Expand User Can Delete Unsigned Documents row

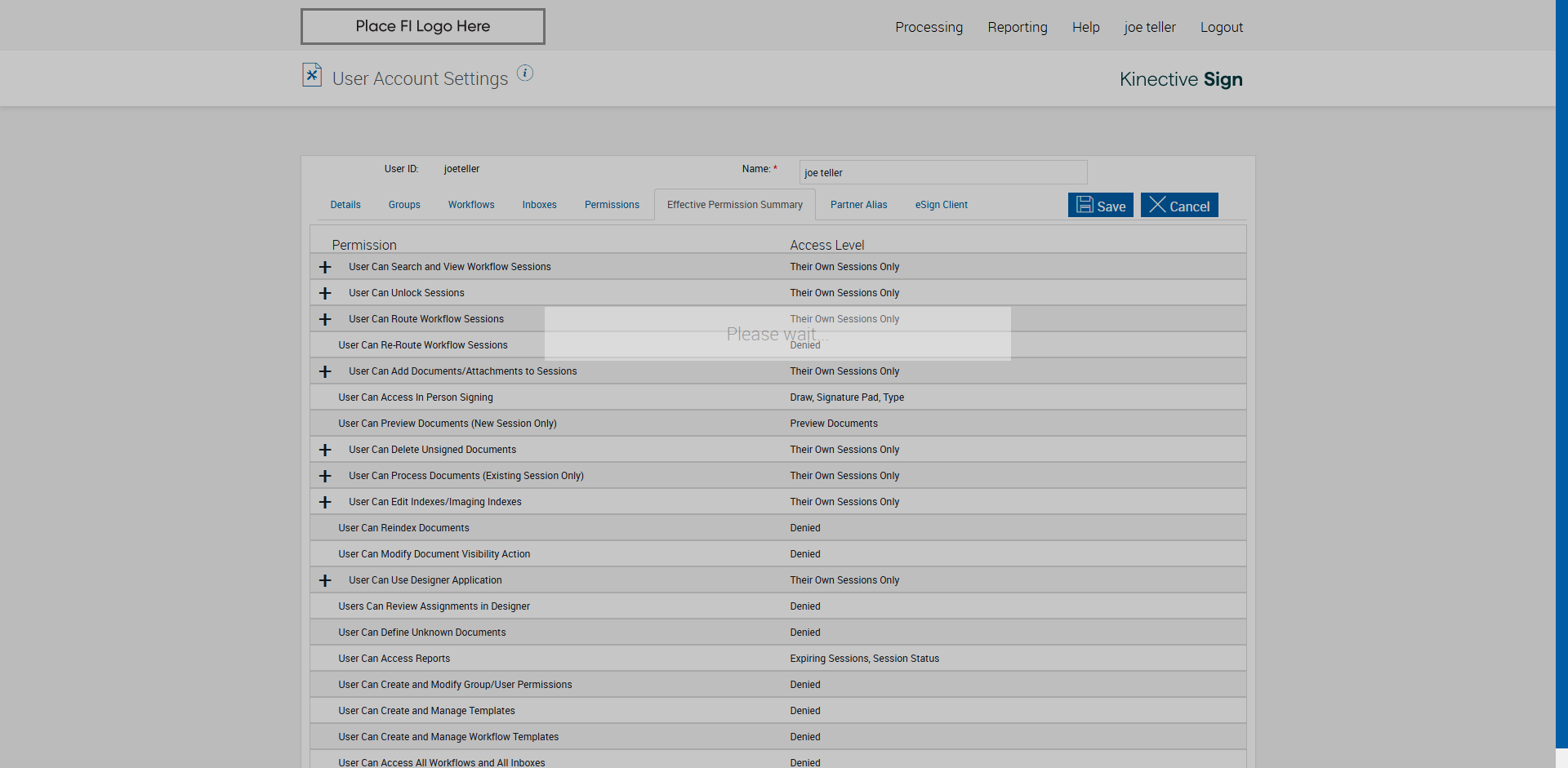[325, 451]
